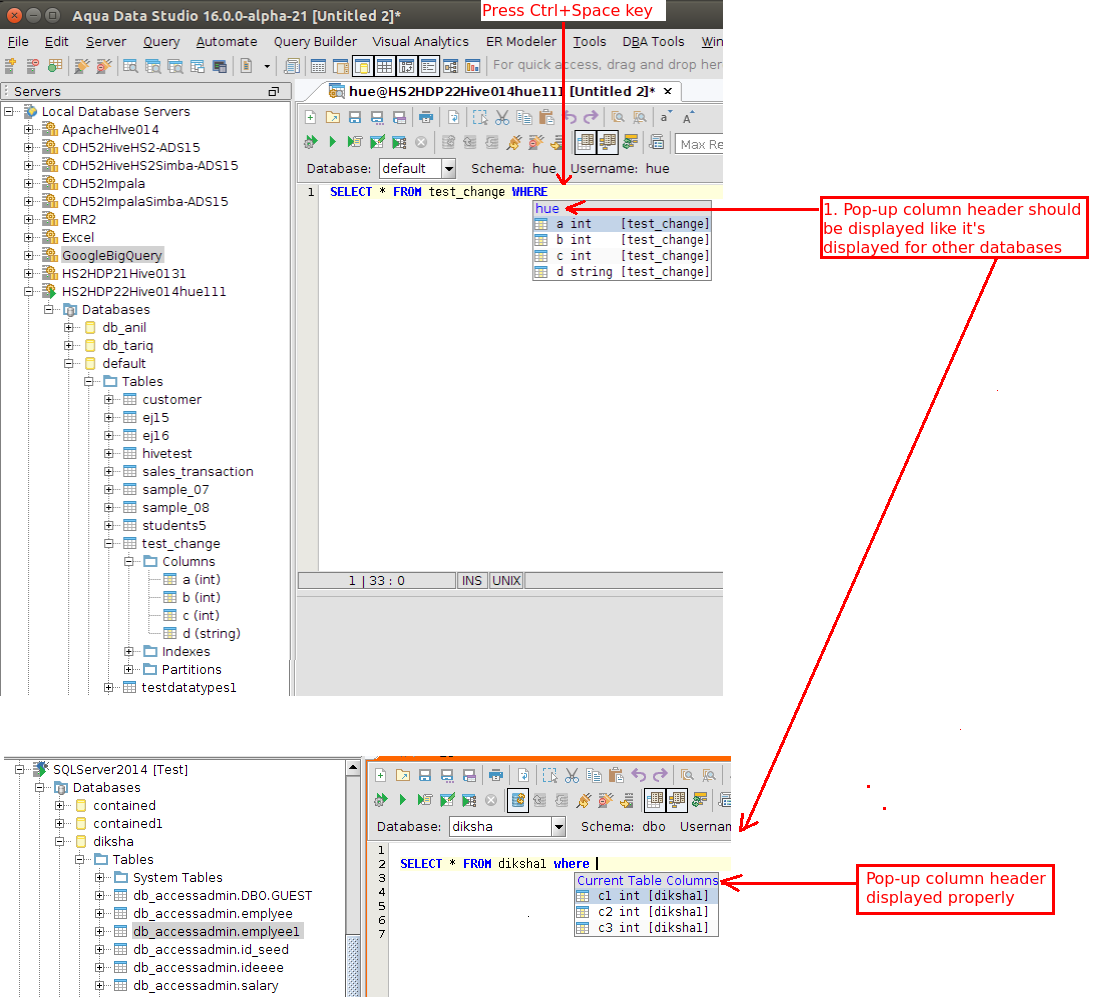
Task: Select 'c1 int [diksha1]' in autocomplete popup
Action: (646, 896)
